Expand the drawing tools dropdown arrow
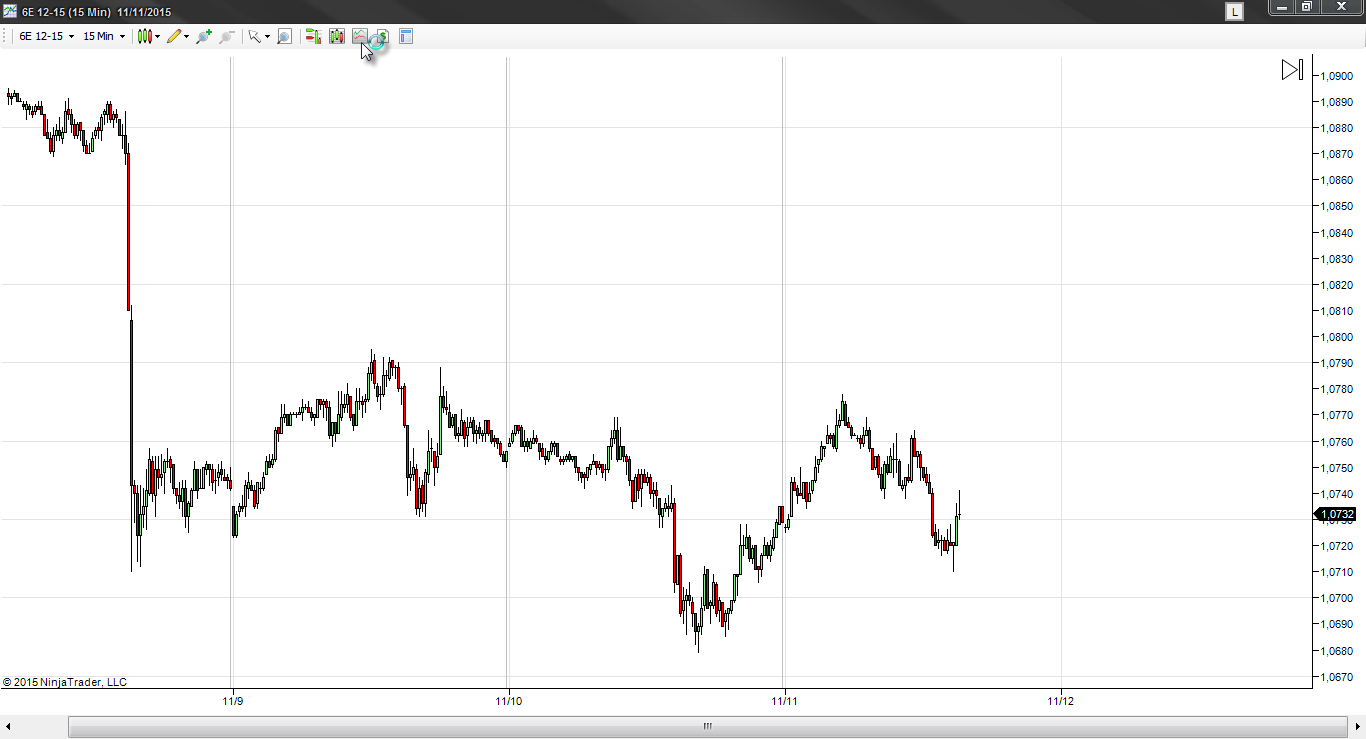Viewport: 1366px width, 739px height. coord(187,37)
